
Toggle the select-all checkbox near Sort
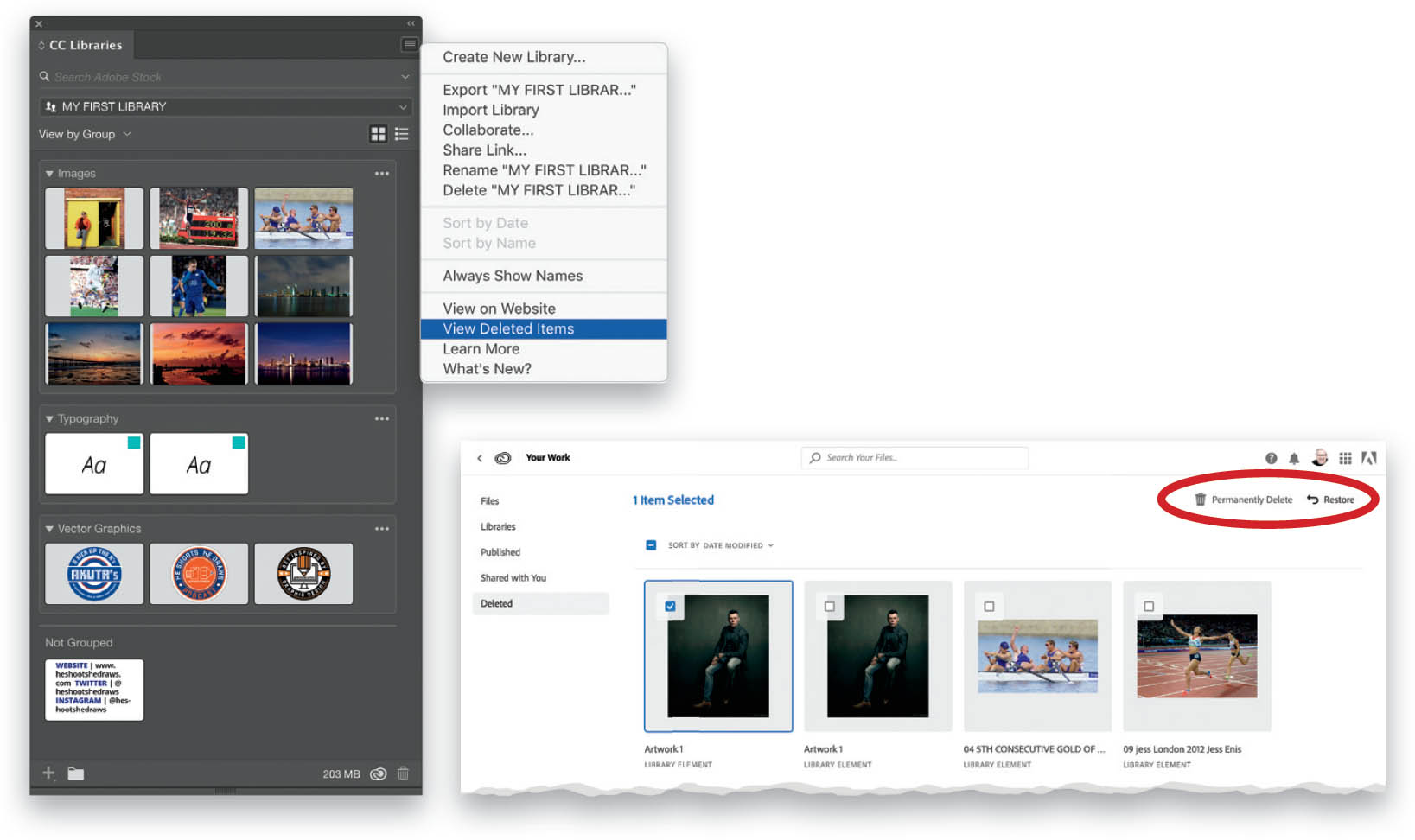pyautogui.click(x=651, y=545)
